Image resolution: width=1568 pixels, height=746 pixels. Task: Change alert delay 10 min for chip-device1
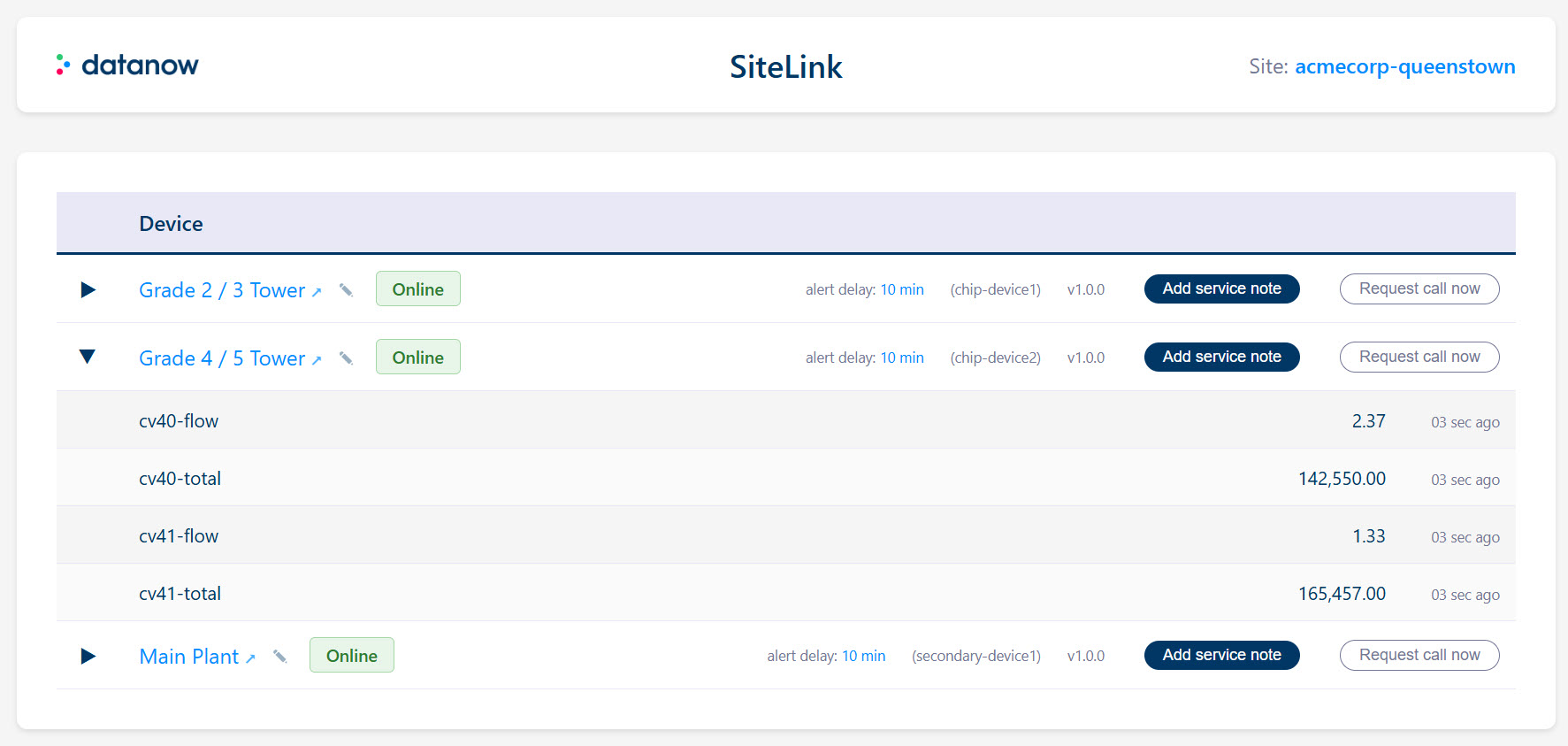pos(902,289)
